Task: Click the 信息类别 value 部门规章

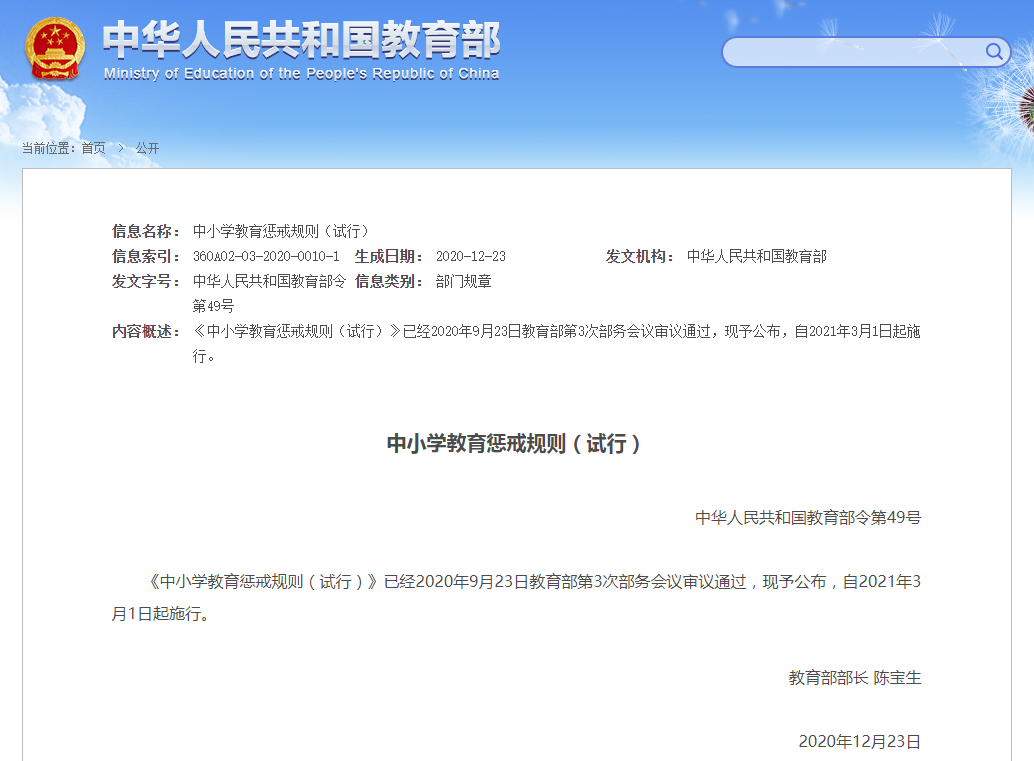Action: coord(464,282)
